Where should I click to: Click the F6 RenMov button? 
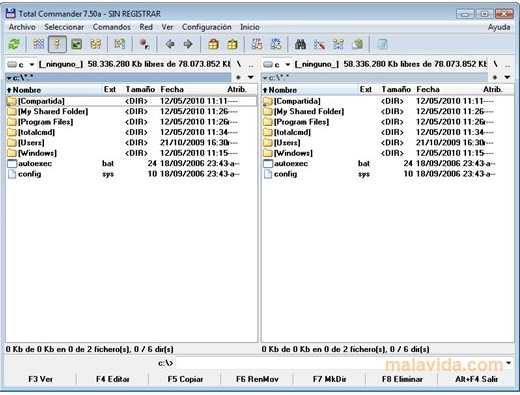click(x=257, y=379)
